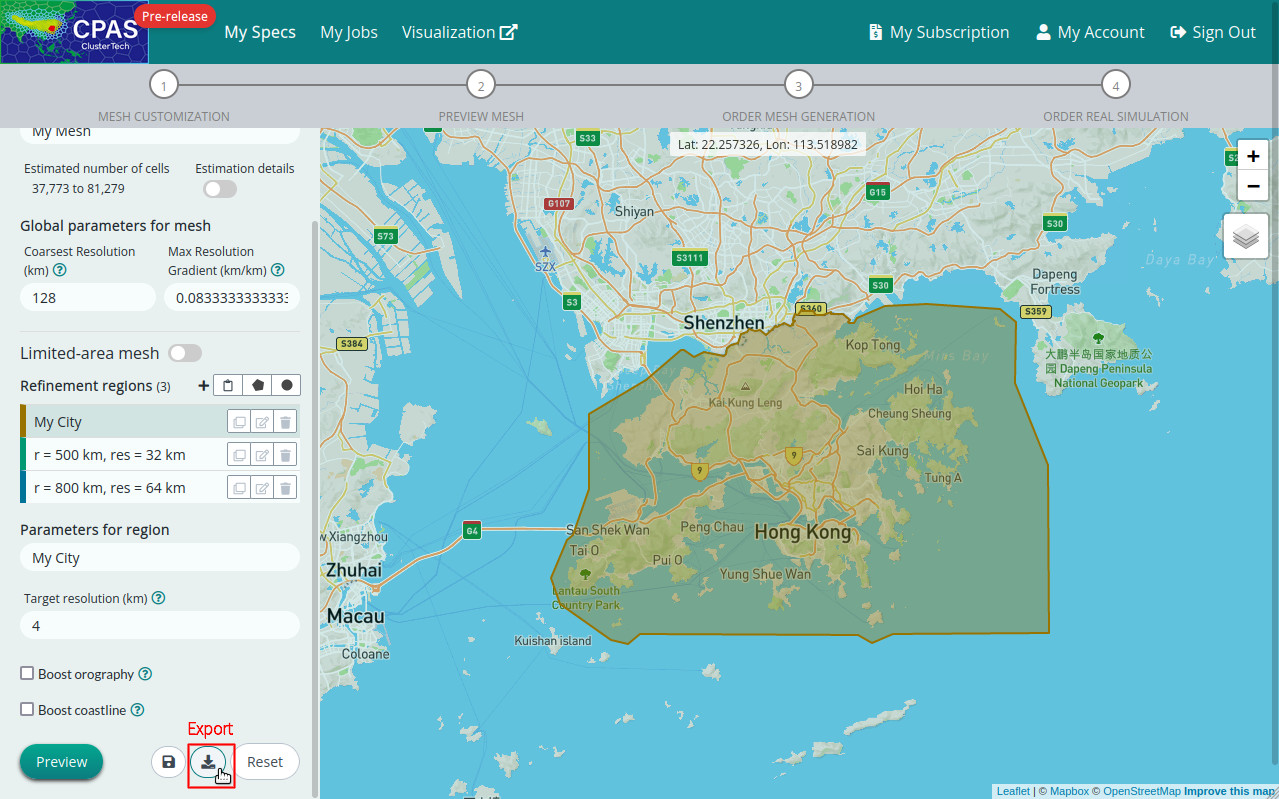Edit the r = 800 km region
This screenshot has height=799, width=1279.
point(262,488)
